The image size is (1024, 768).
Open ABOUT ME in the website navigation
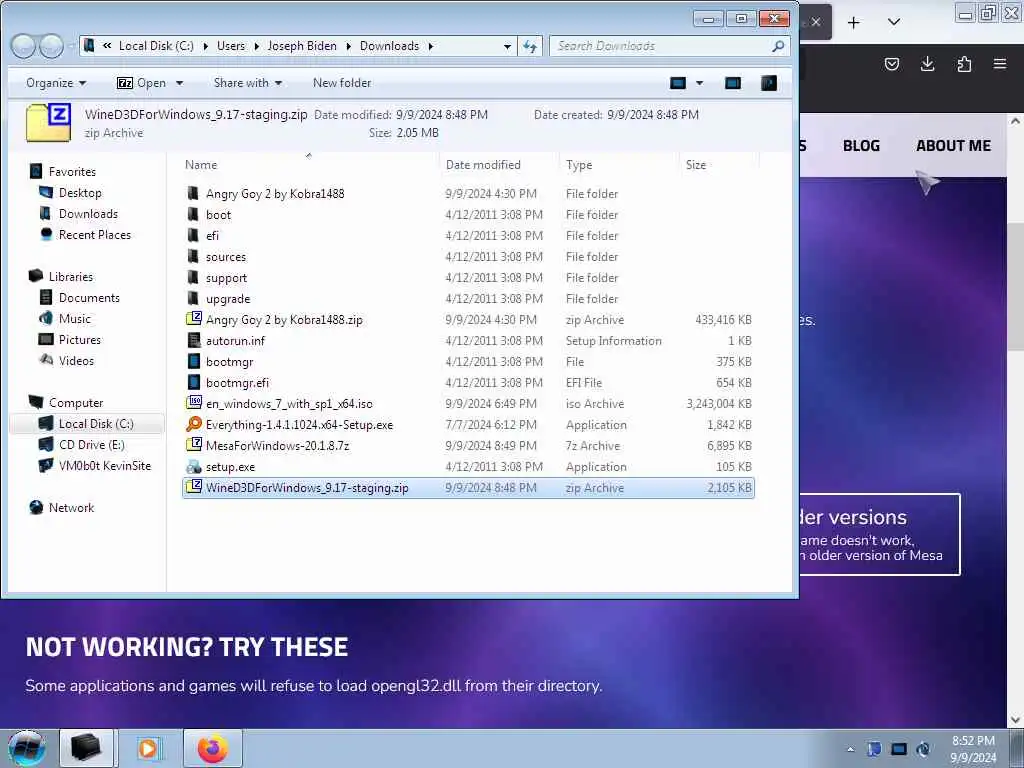coord(953,146)
